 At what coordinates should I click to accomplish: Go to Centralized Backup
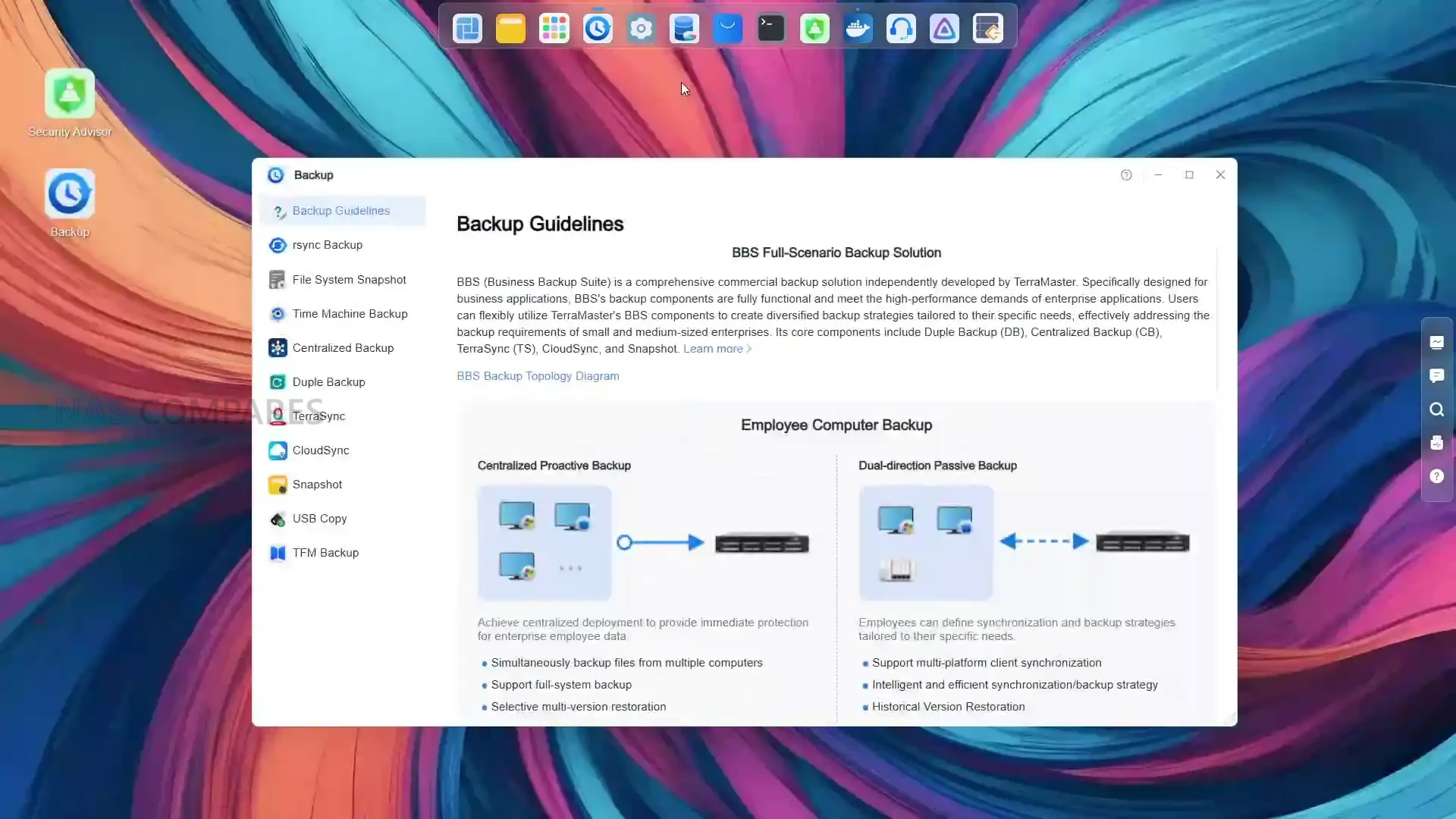coord(343,348)
